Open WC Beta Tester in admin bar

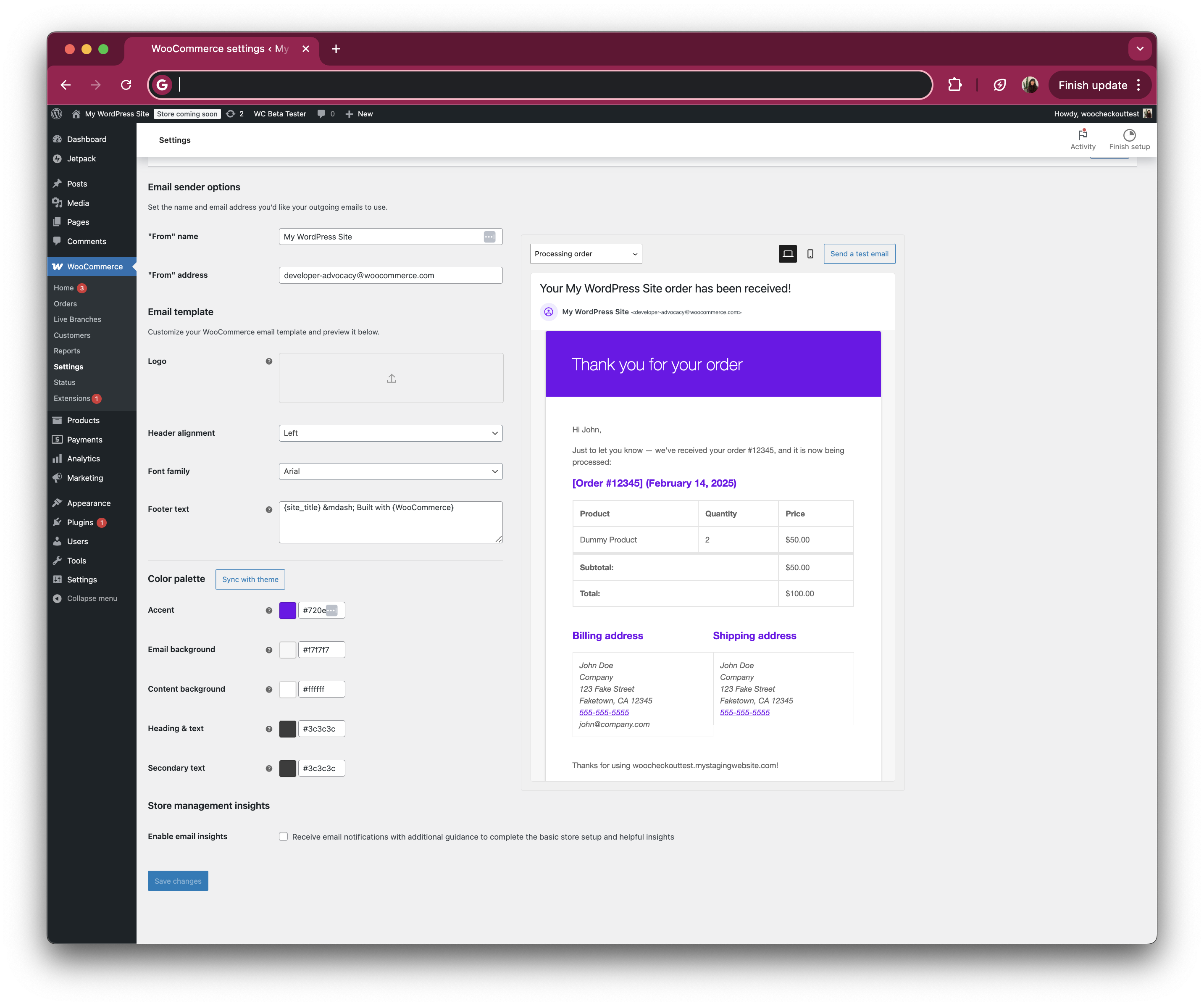(x=280, y=113)
